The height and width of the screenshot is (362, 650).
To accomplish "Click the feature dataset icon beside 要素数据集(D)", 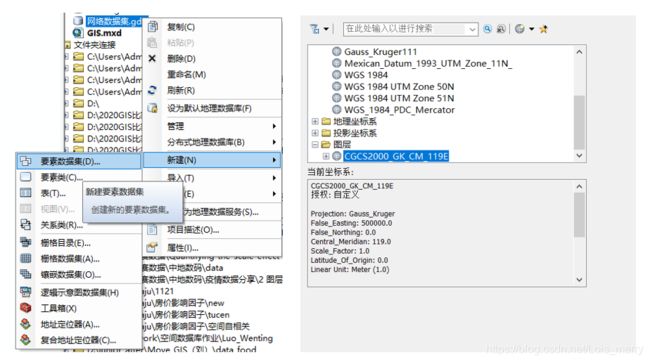I will tap(26, 161).
